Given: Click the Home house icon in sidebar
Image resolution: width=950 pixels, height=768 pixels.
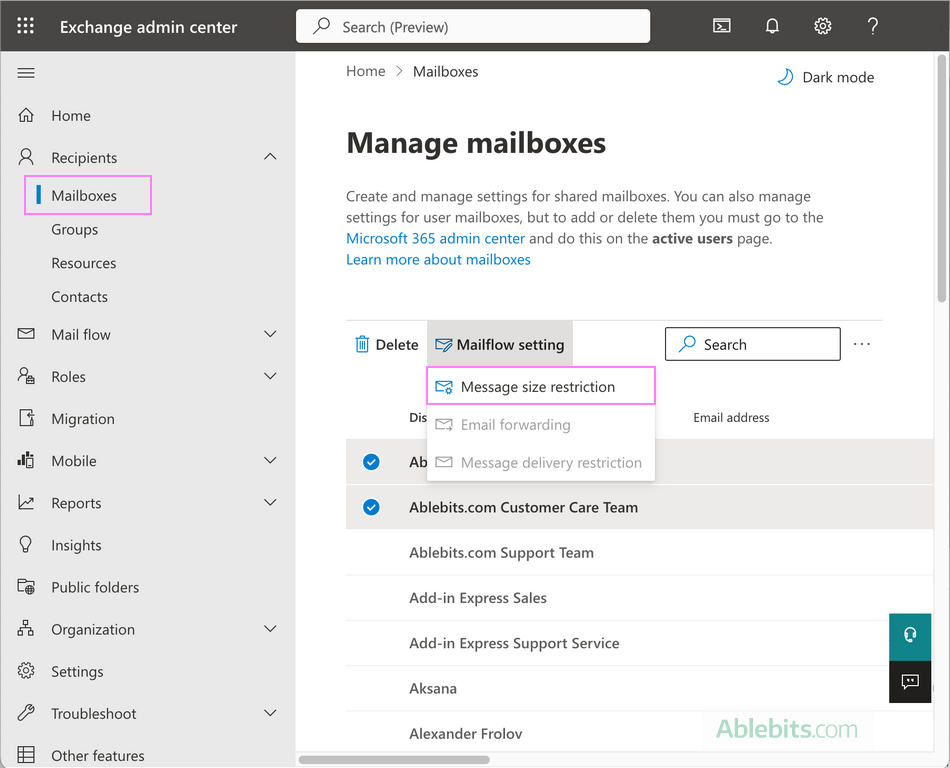Looking at the screenshot, I should [x=26, y=115].
